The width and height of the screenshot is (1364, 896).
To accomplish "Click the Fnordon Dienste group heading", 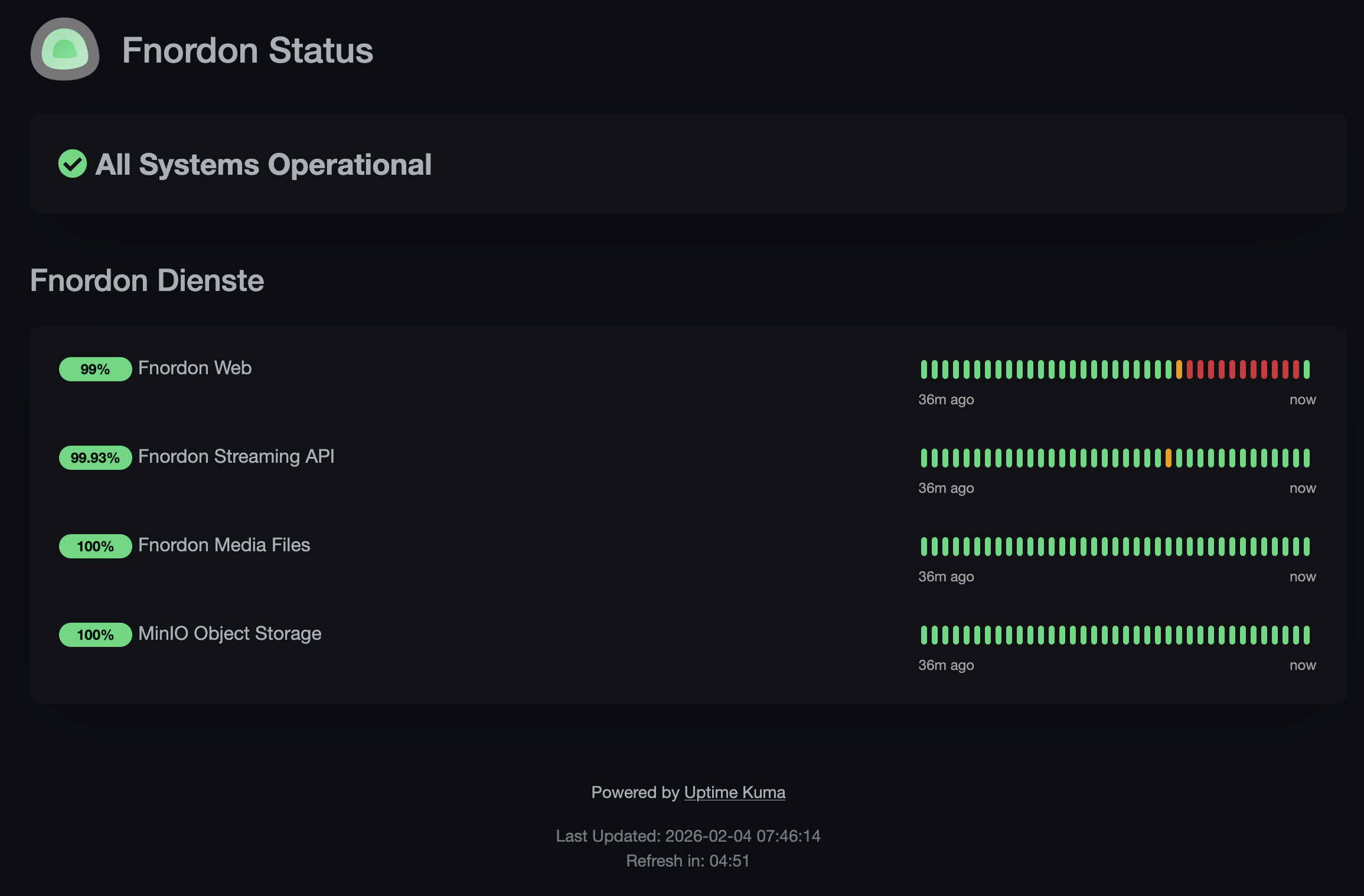I will click(x=147, y=280).
